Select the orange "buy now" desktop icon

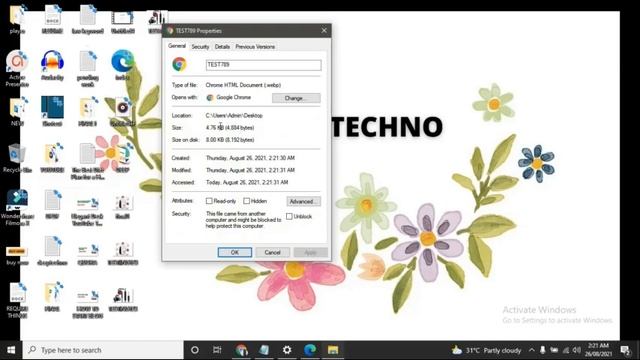pyautogui.click(x=17, y=252)
